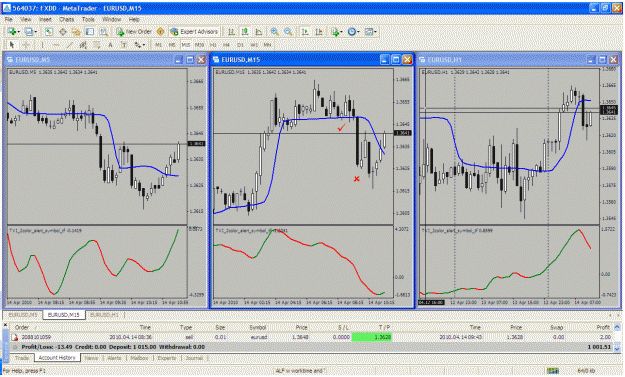Open the Tools menu
Image resolution: width=625 pixels, height=377 pixels.
[x=88, y=19]
